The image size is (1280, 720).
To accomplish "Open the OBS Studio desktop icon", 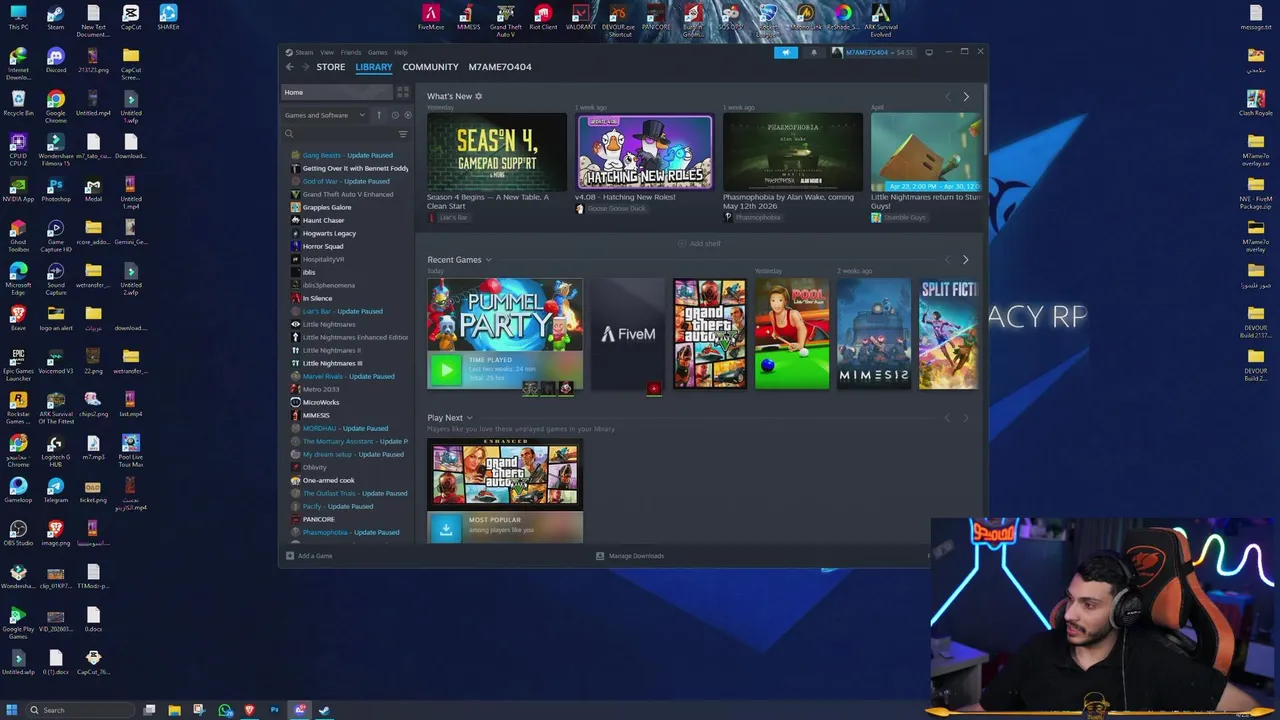I will click(x=18, y=532).
